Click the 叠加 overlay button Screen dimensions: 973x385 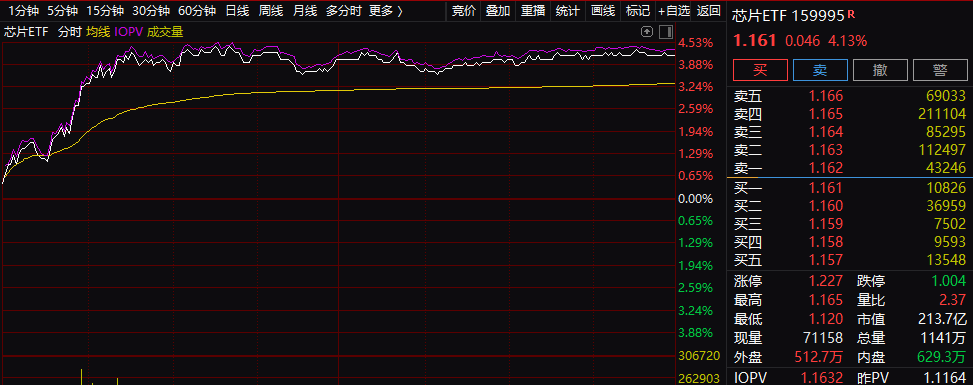[498, 11]
